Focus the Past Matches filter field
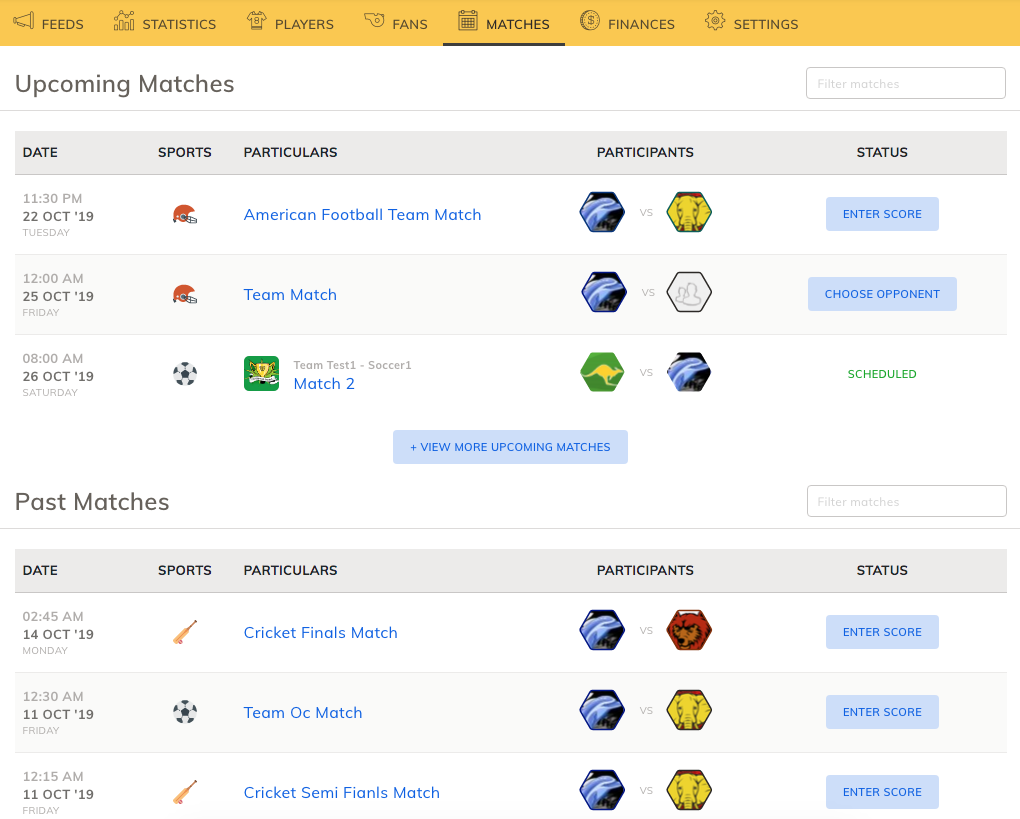 point(907,501)
